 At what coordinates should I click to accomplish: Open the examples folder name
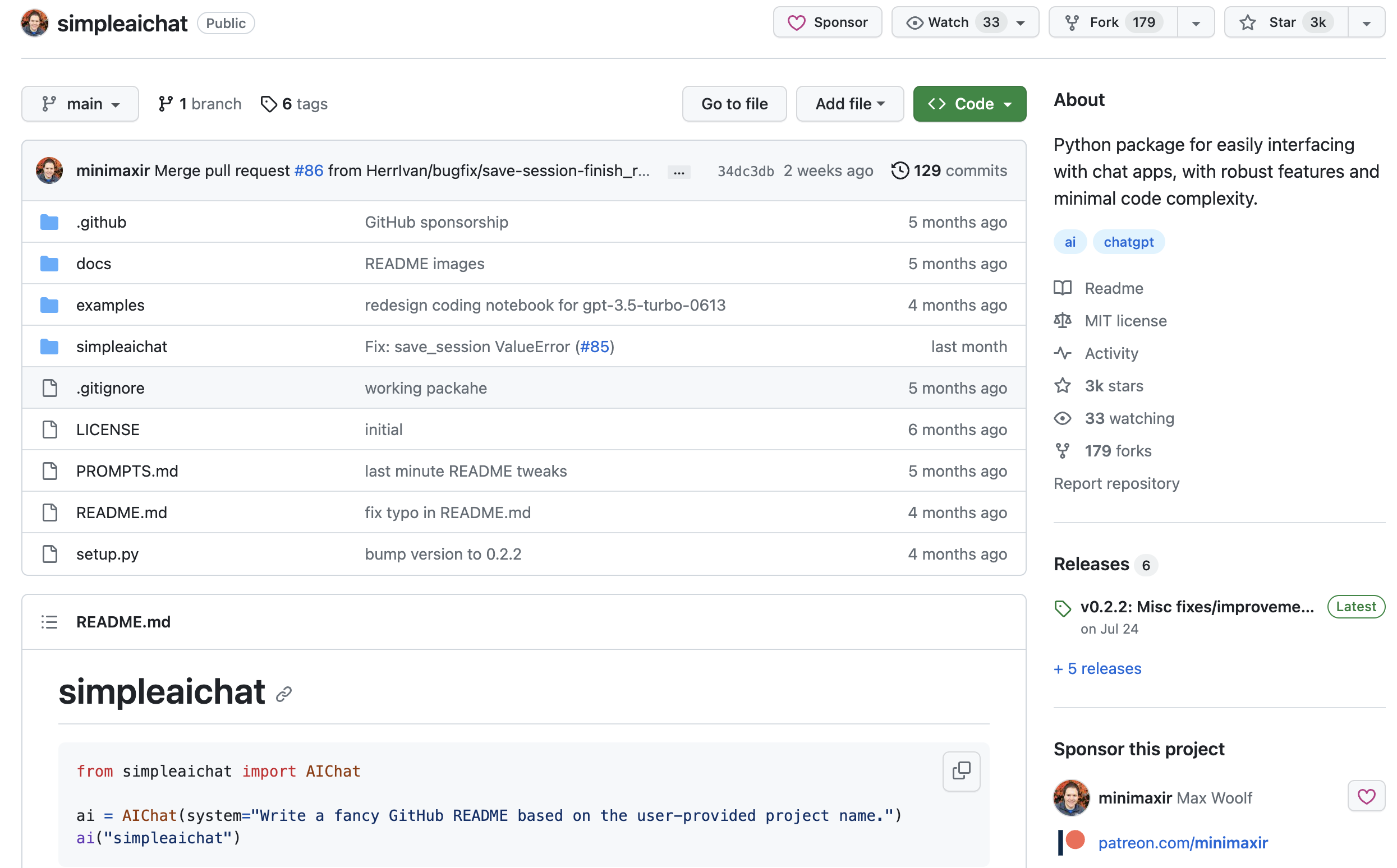coord(111,305)
